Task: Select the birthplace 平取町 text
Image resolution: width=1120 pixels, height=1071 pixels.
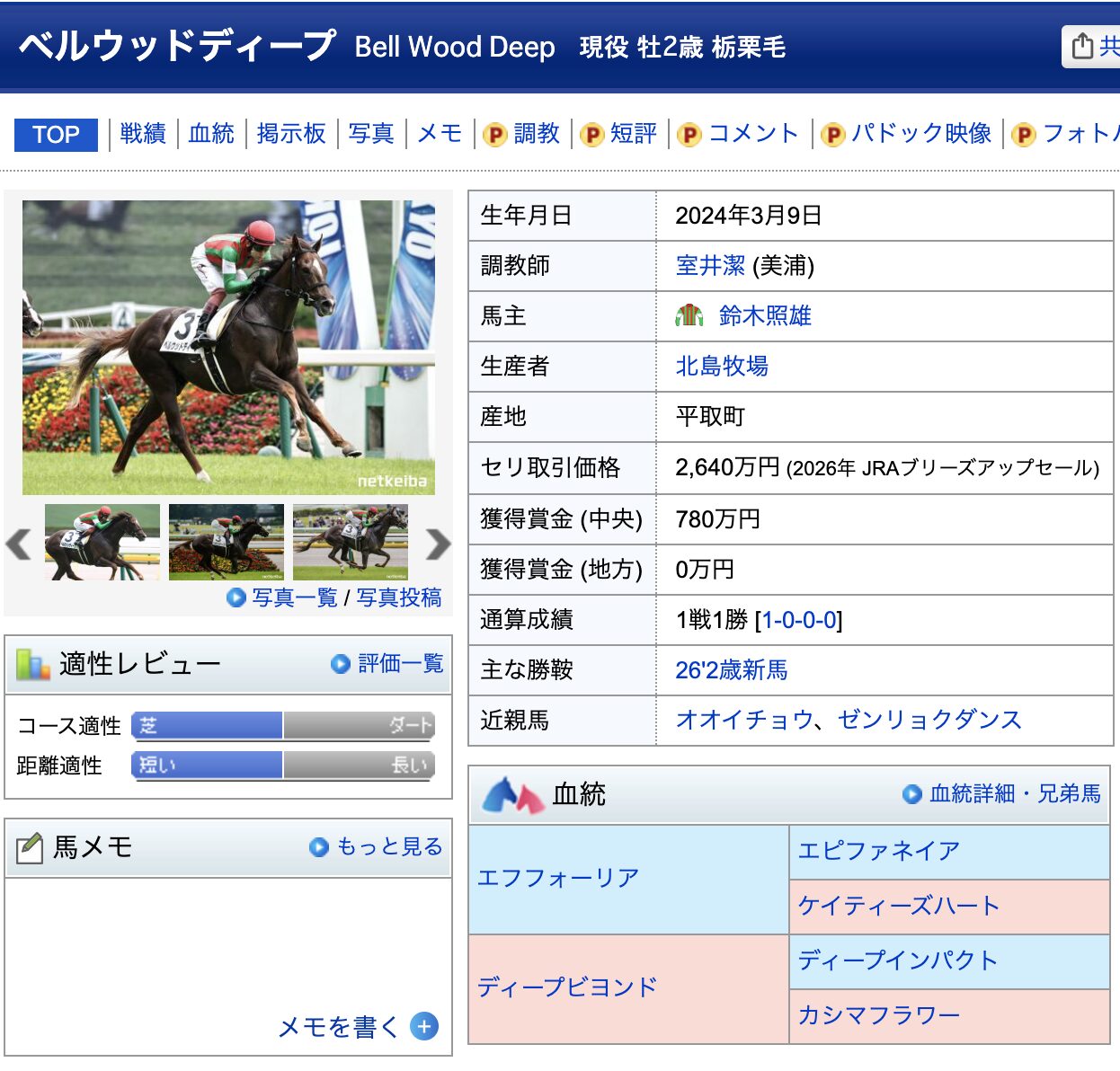Action: point(710,417)
